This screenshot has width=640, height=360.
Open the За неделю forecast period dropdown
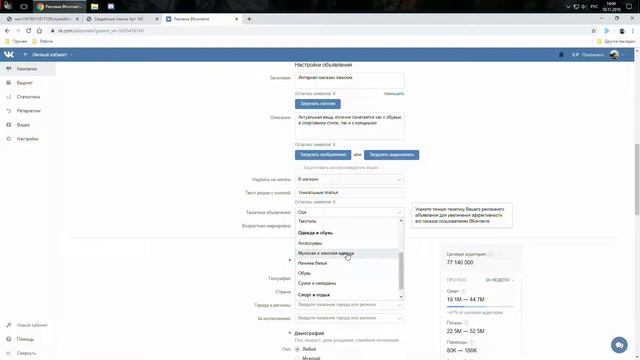click(x=500, y=280)
